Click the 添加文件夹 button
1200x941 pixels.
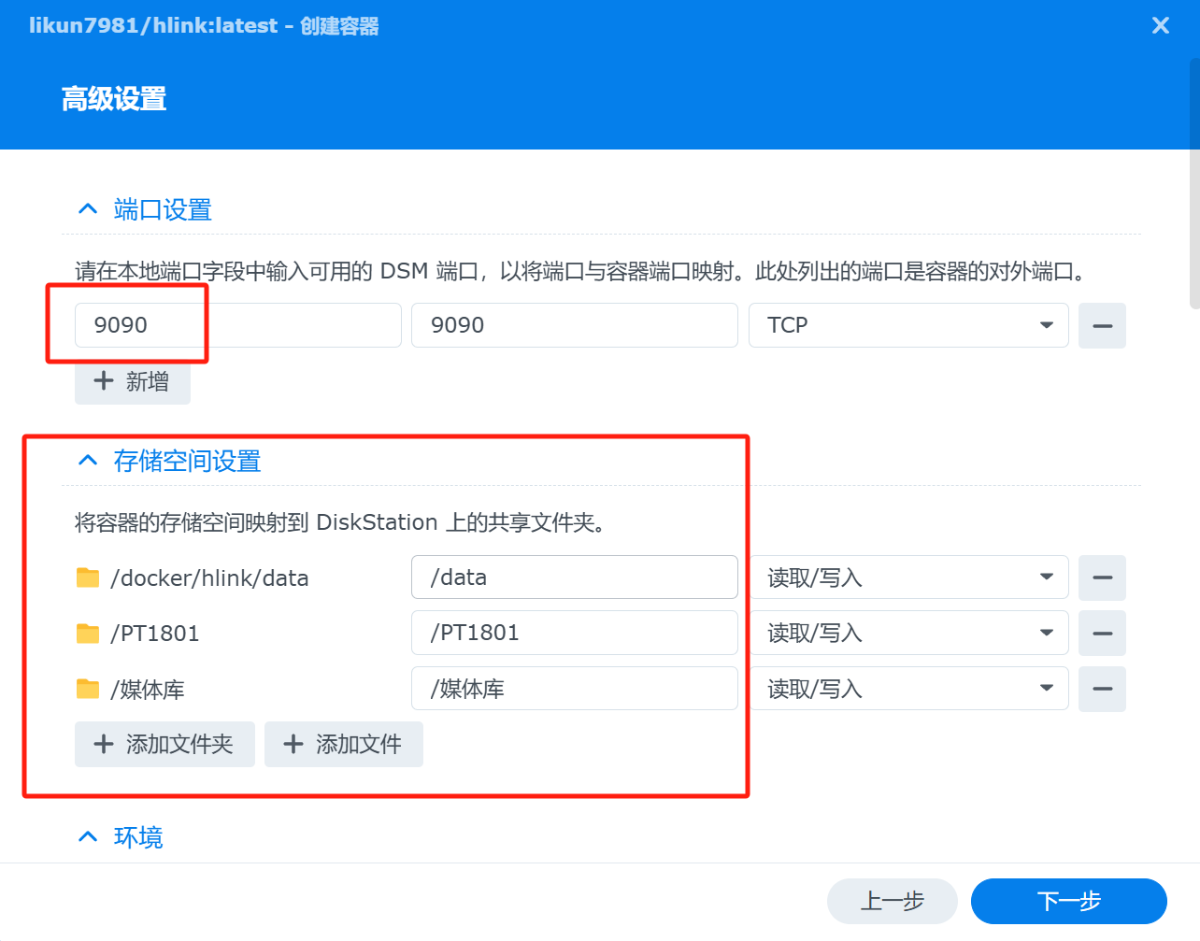tap(164, 744)
